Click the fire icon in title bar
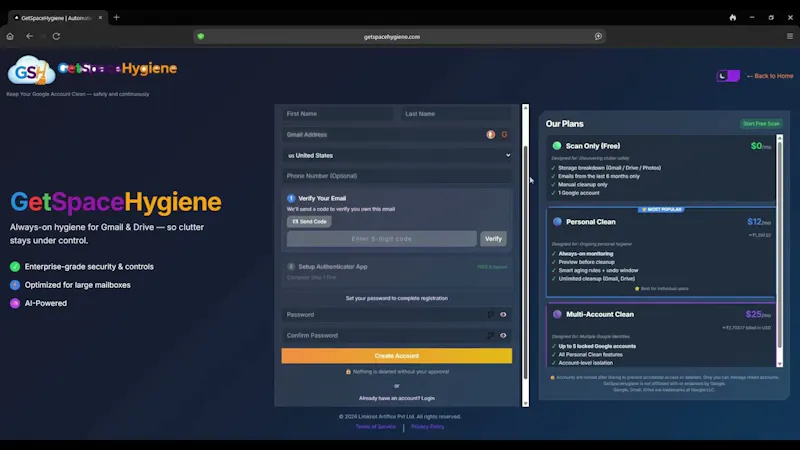 [733, 17]
